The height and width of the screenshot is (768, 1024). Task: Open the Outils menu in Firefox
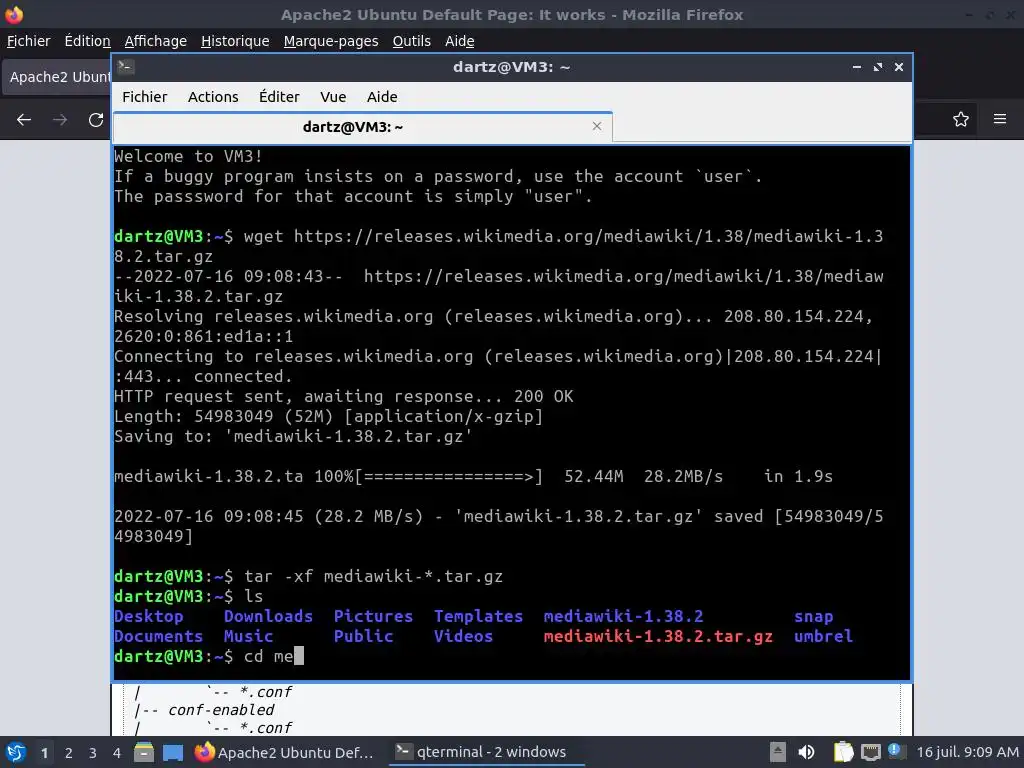point(411,41)
